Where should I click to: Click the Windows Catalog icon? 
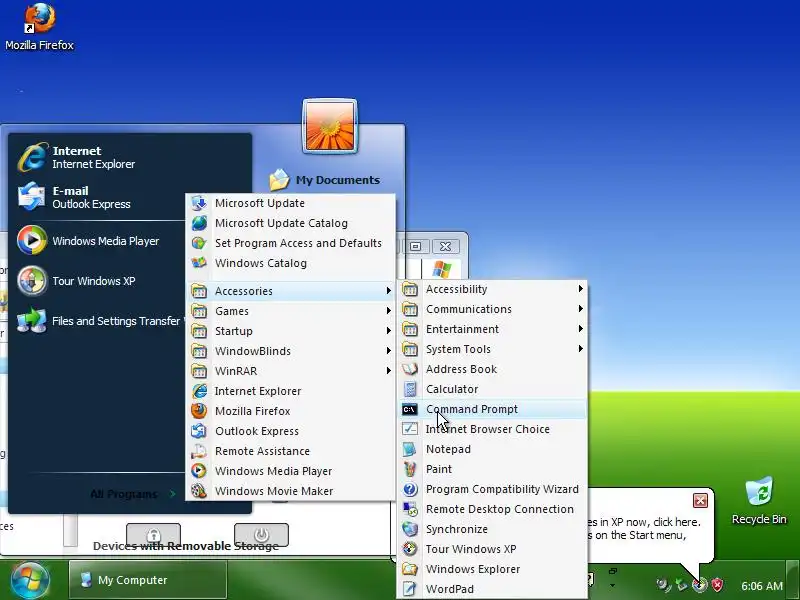point(199,263)
